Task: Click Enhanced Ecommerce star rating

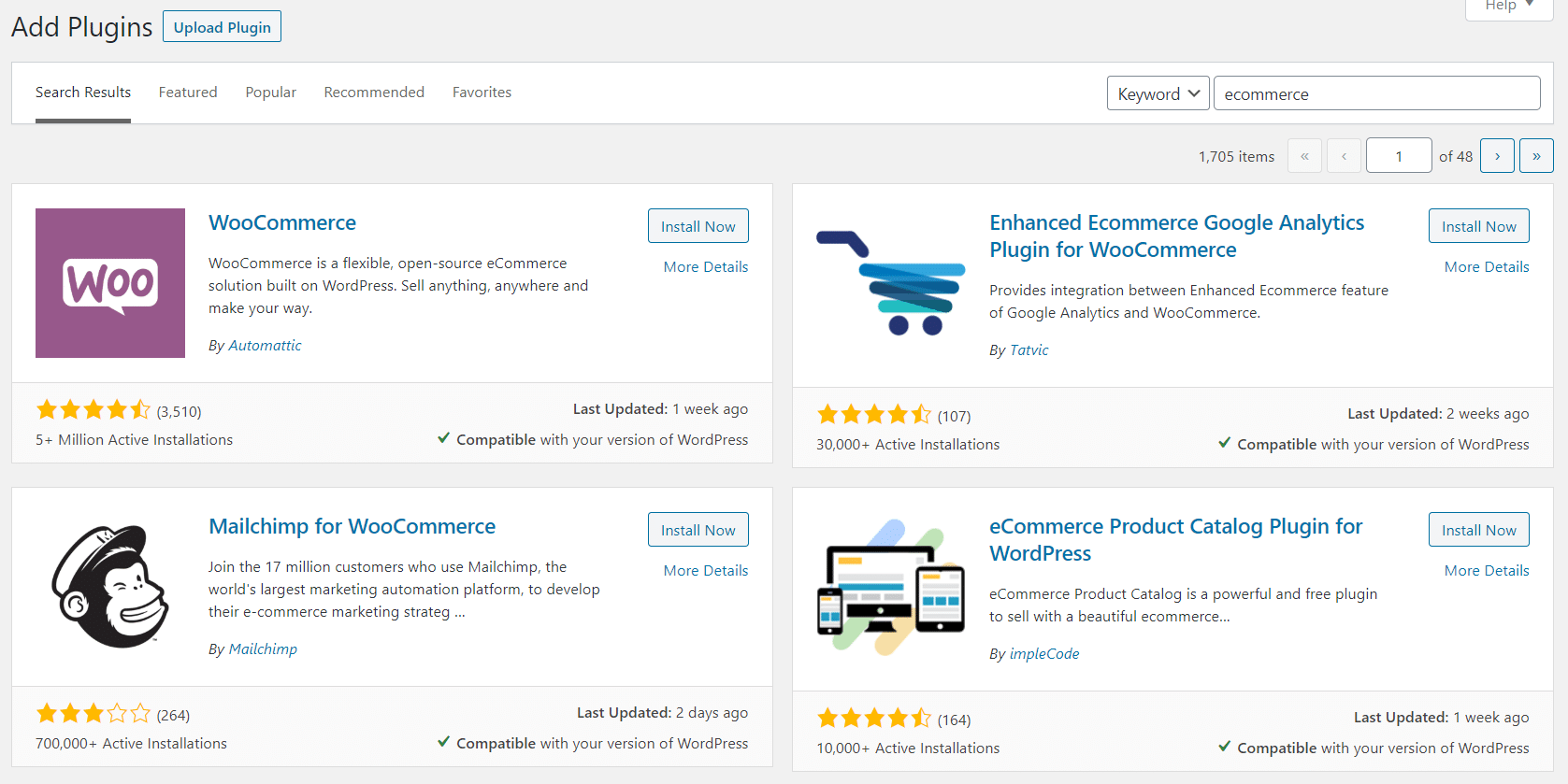Action: click(x=874, y=415)
